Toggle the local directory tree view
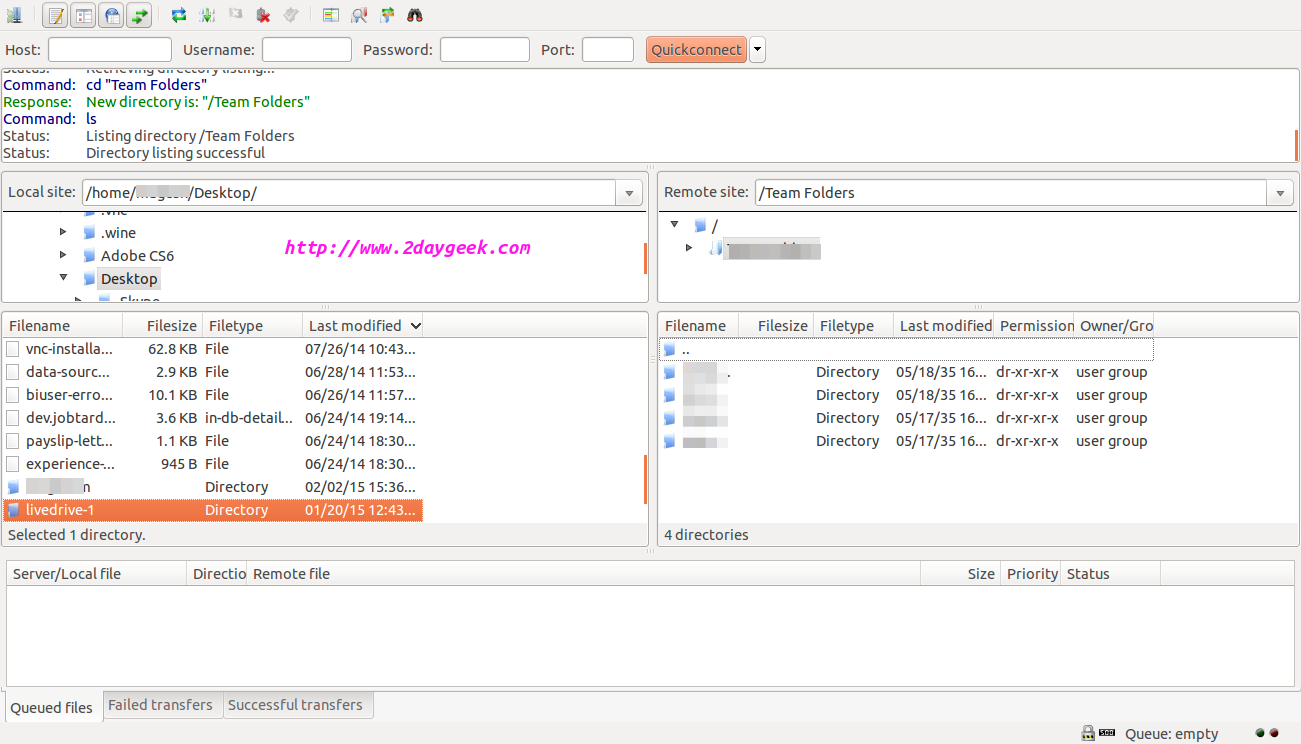 (84, 15)
